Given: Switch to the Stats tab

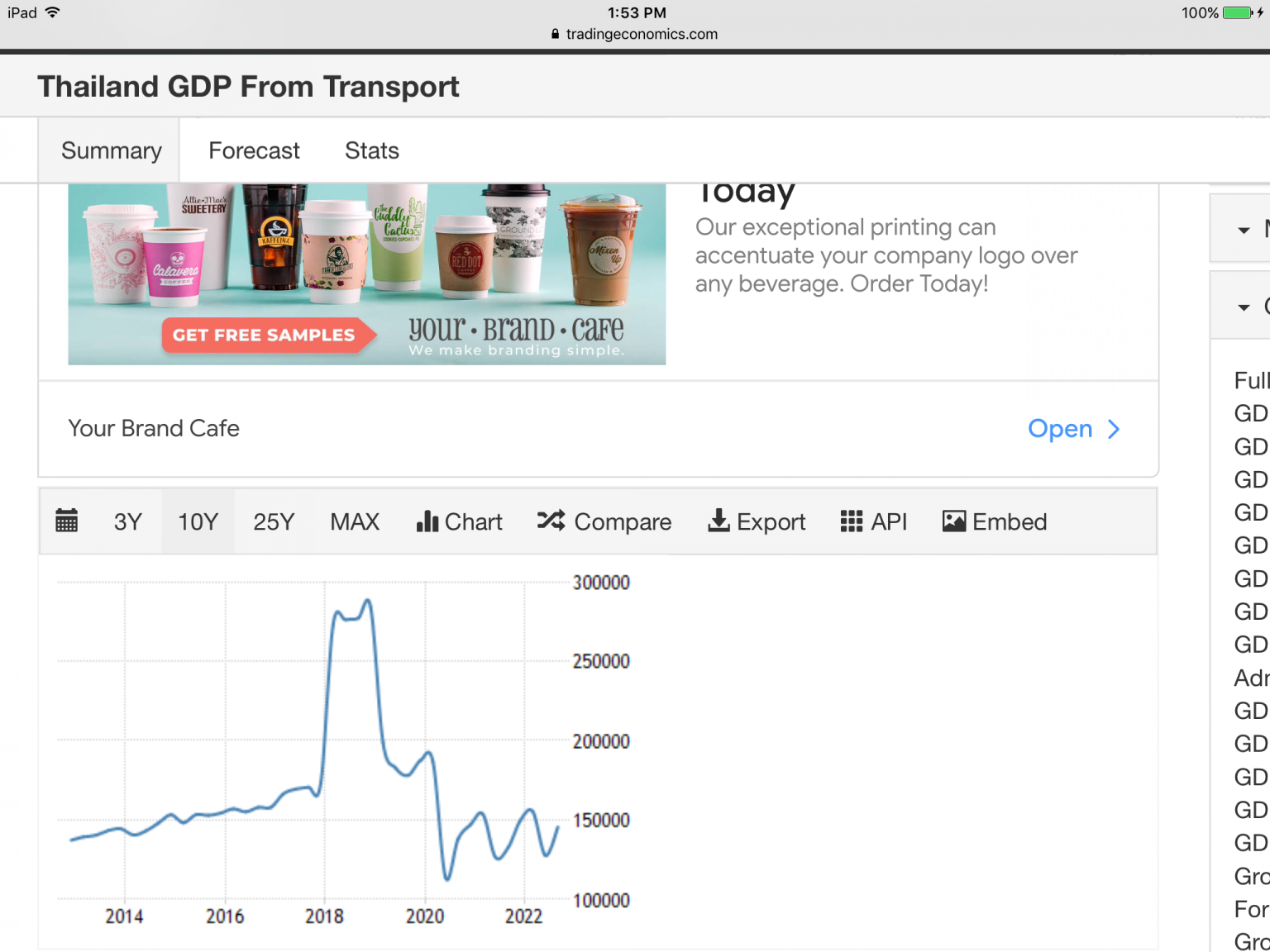Looking at the screenshot, I should point(372,150).
